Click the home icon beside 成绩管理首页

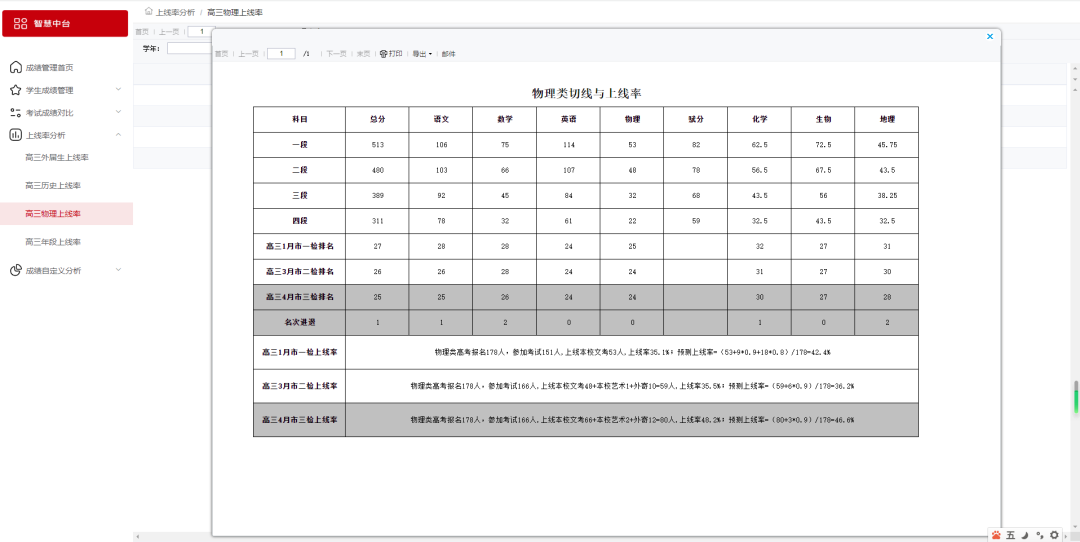pos(15,68)
